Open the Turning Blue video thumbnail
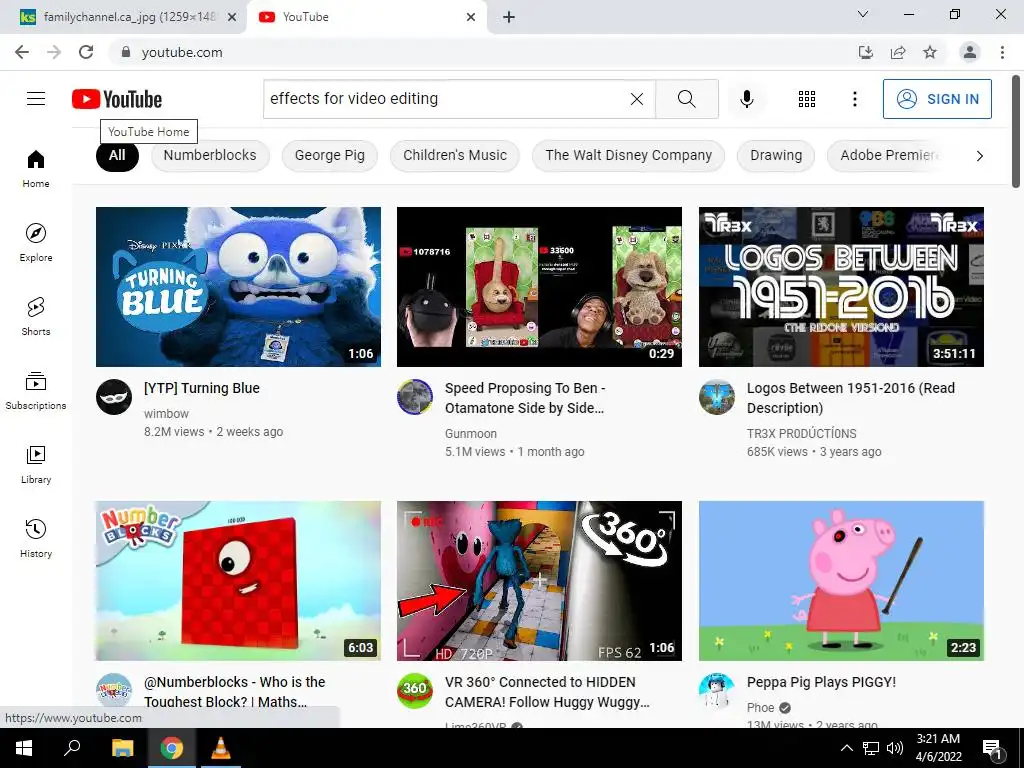1024x768 pixels. 238,287
